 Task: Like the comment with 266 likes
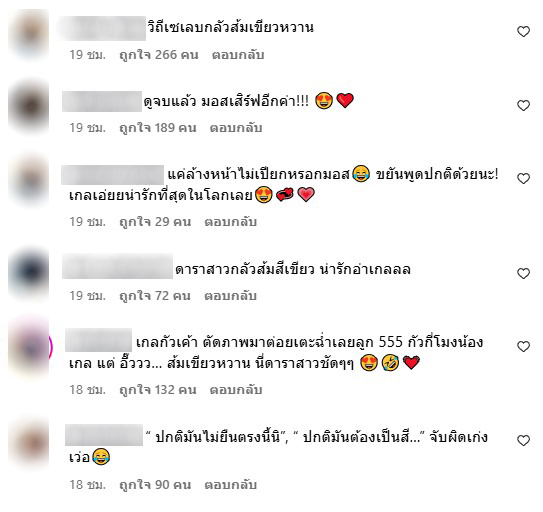[523, 32]
